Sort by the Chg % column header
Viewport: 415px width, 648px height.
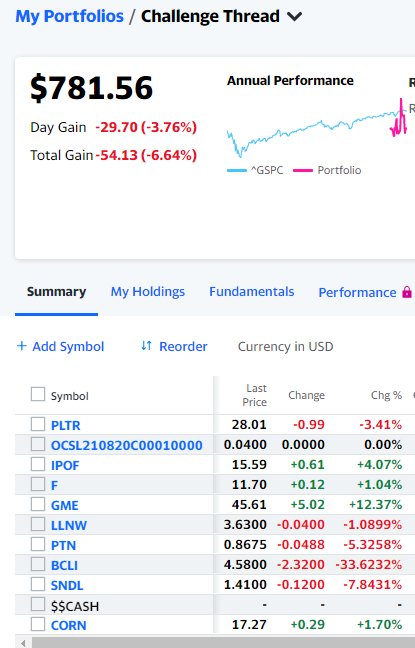coord(386,395)
